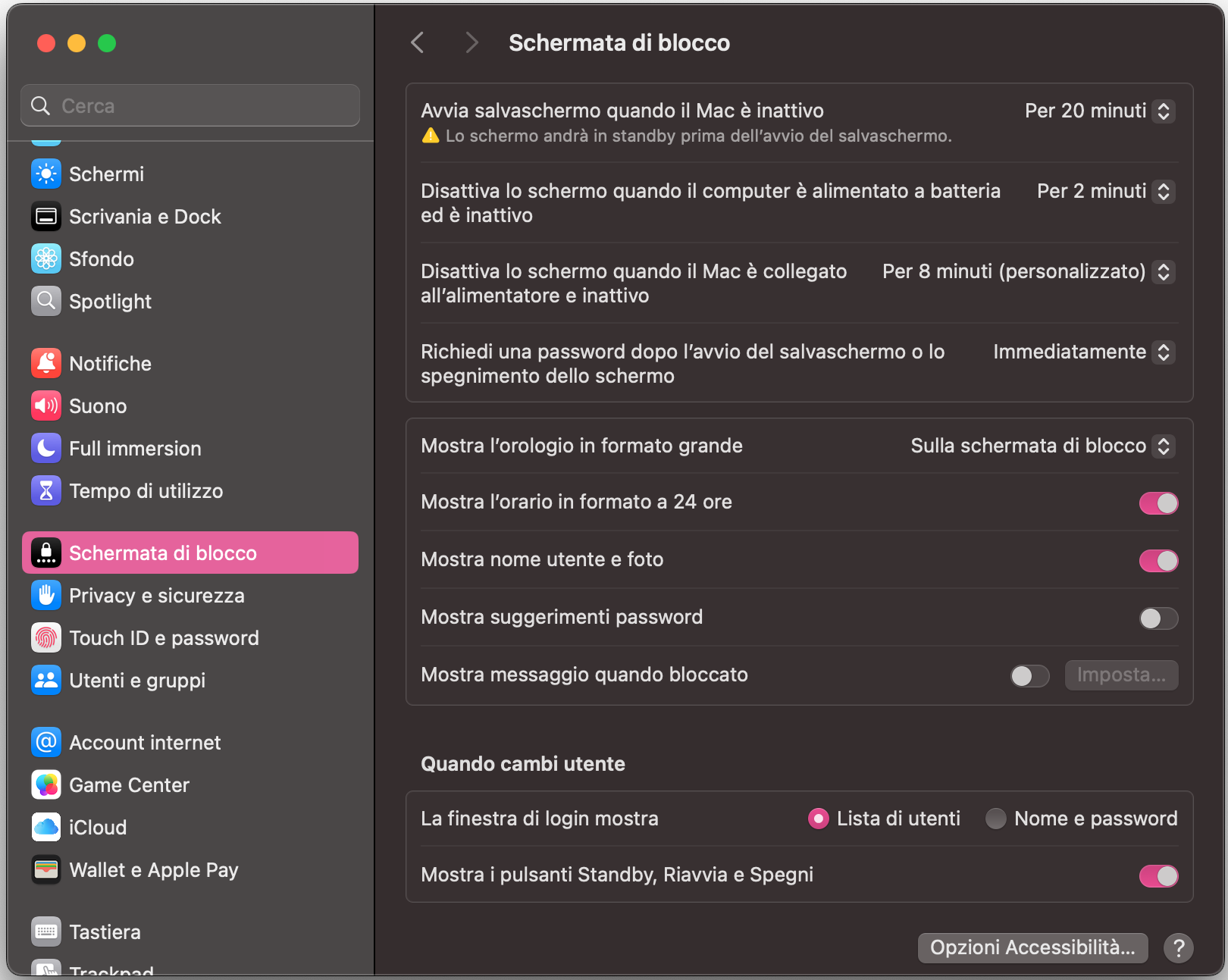Click the Cerca search field

coord(190,105)
